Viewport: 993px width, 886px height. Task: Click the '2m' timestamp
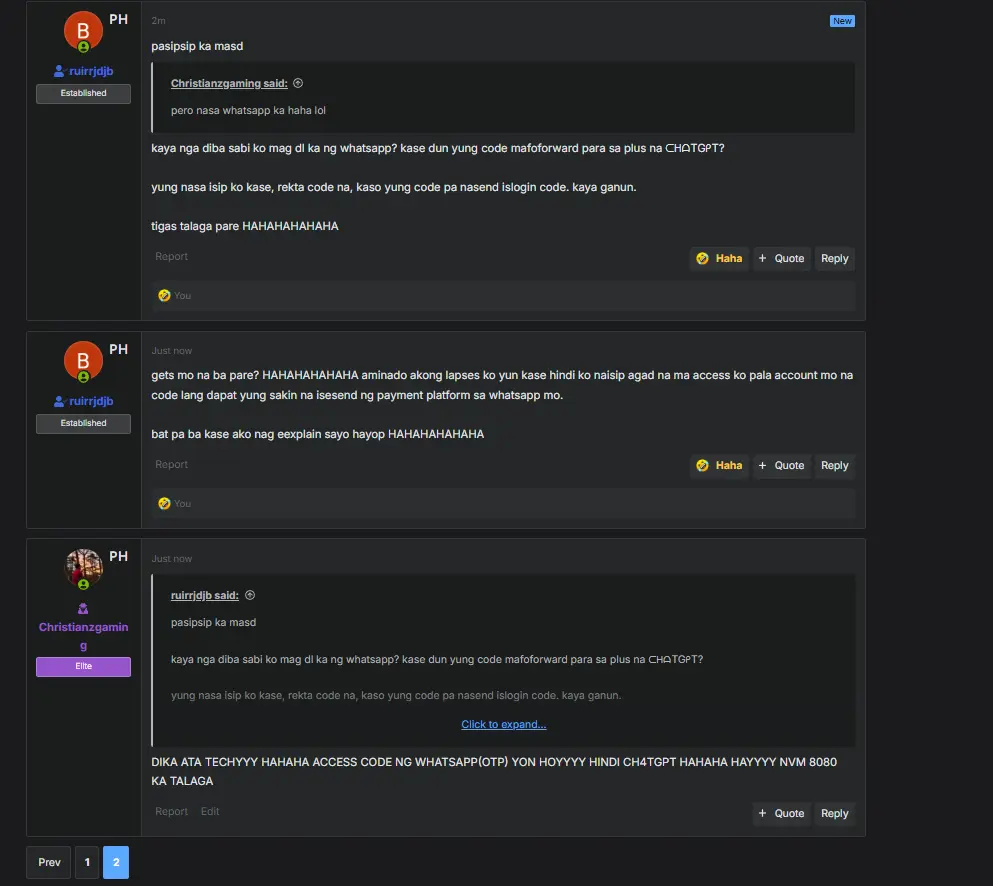pyautogui.click(x=158, y=20)
